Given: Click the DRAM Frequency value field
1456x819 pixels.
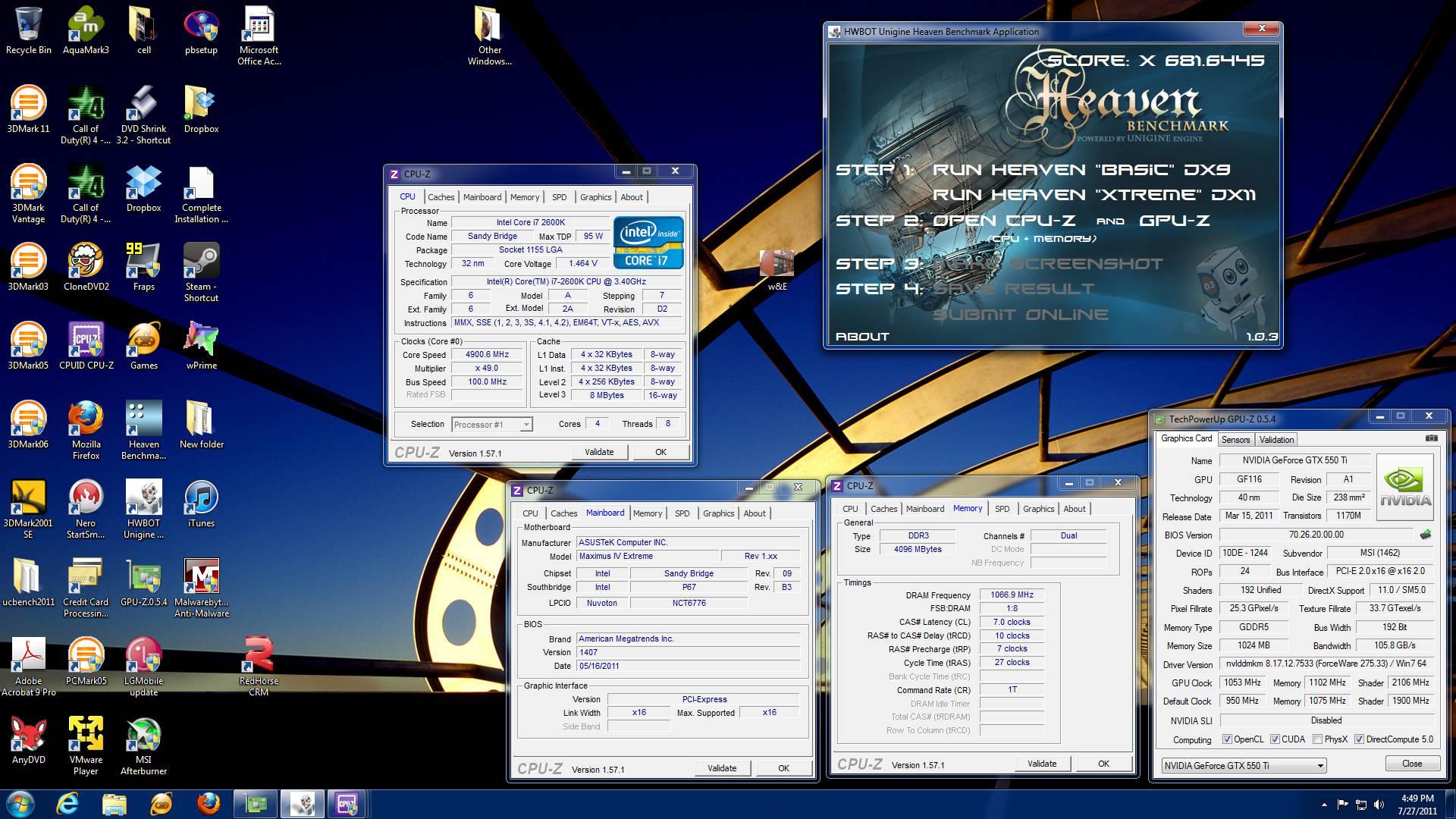Looking at the screenshot, I should pos(1012,595).
